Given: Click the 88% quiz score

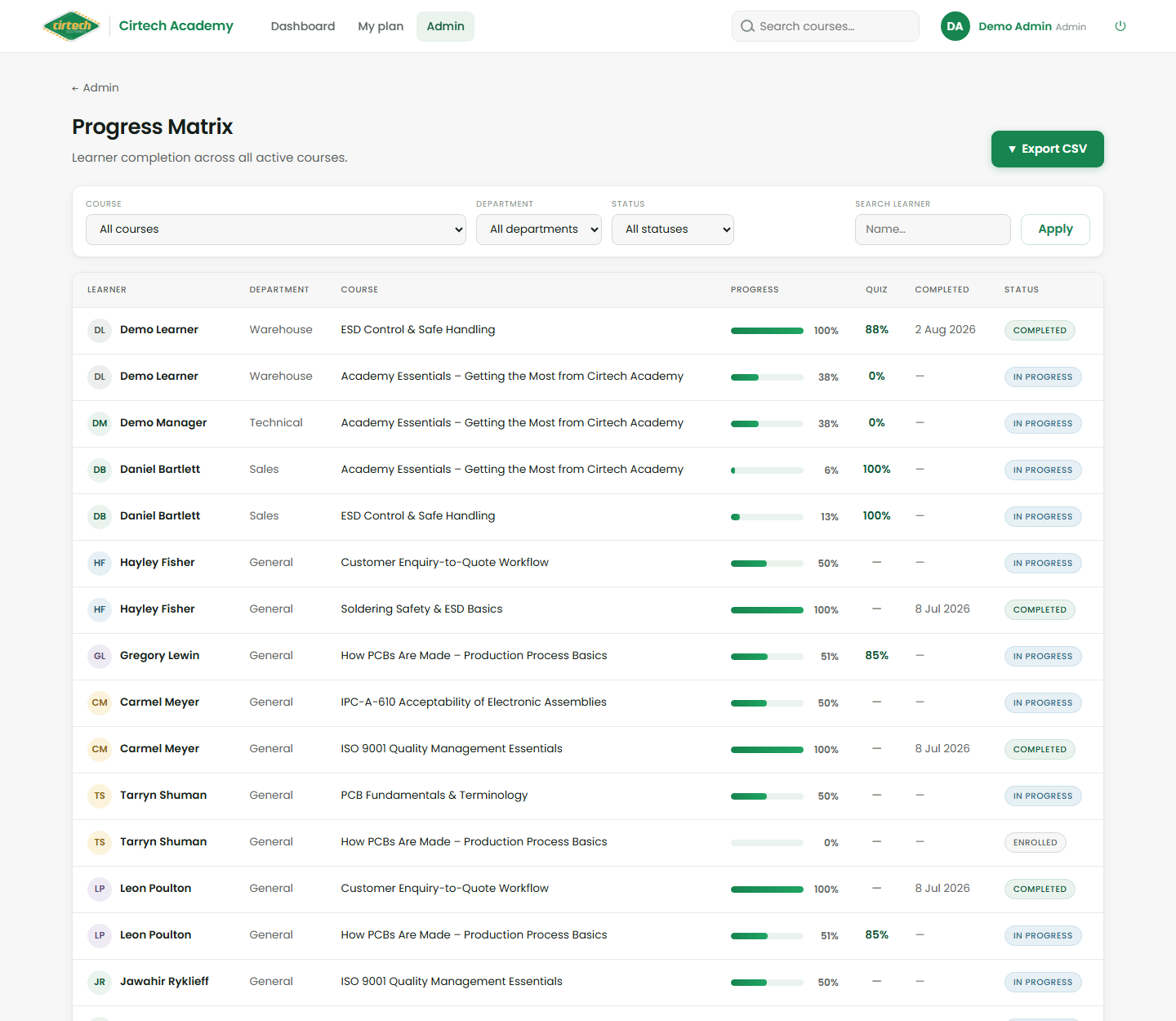Looking at the screenshot, I should point(876,330).
